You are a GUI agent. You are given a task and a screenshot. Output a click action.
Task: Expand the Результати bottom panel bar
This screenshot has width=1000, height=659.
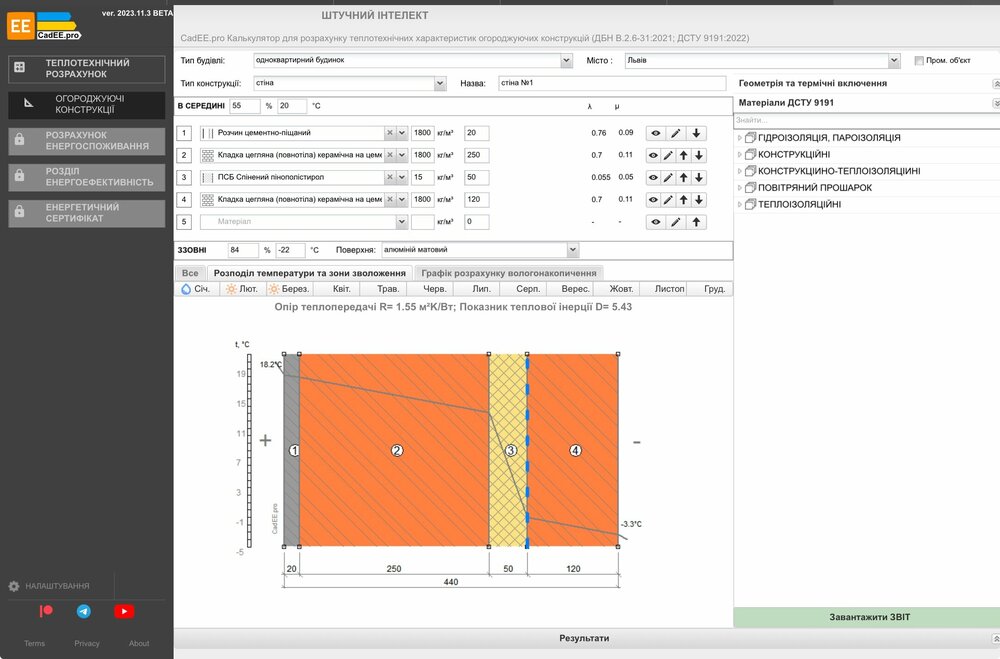[585, 638]
